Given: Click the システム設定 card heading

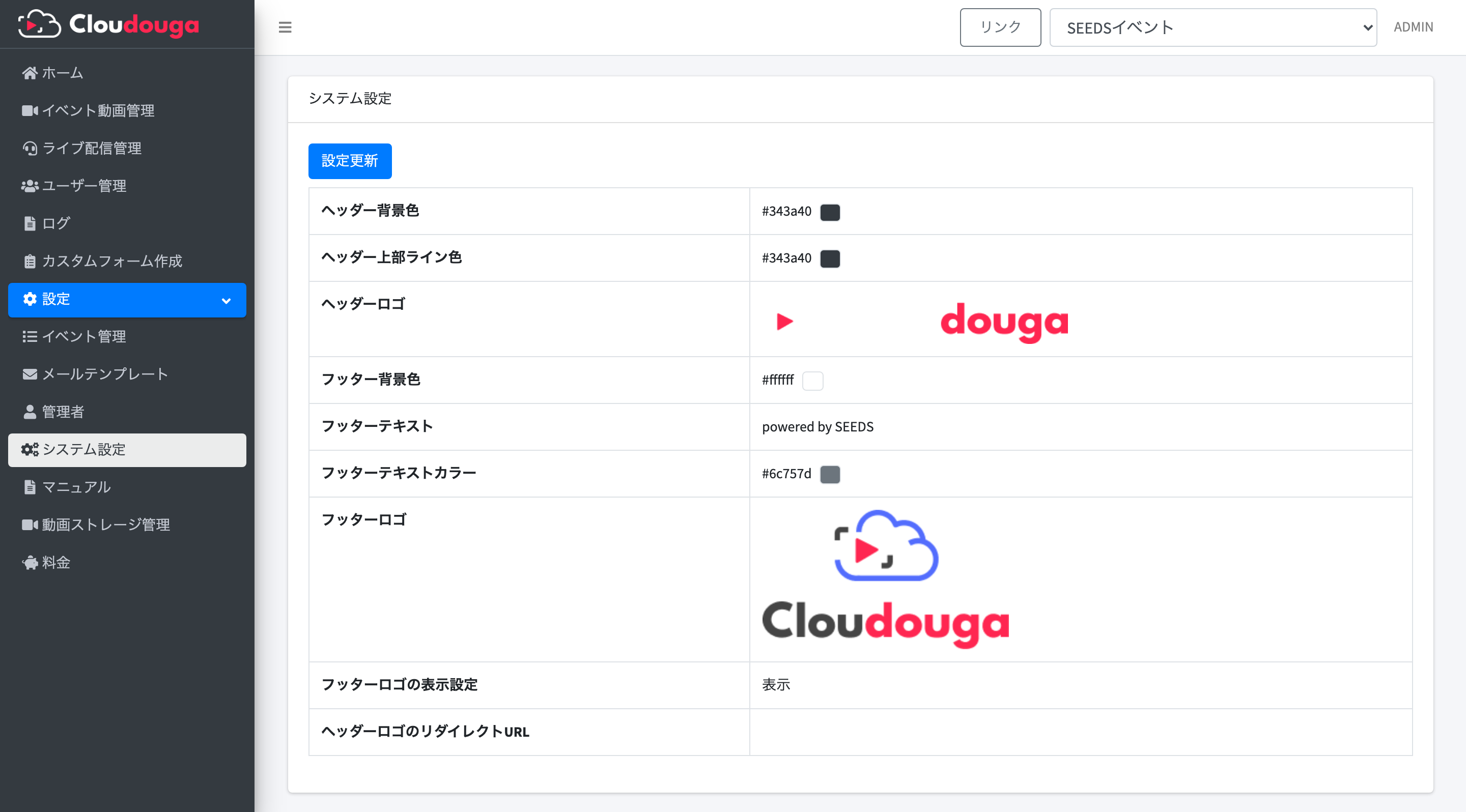Looking at the screenshot, I should click(350, 98).
